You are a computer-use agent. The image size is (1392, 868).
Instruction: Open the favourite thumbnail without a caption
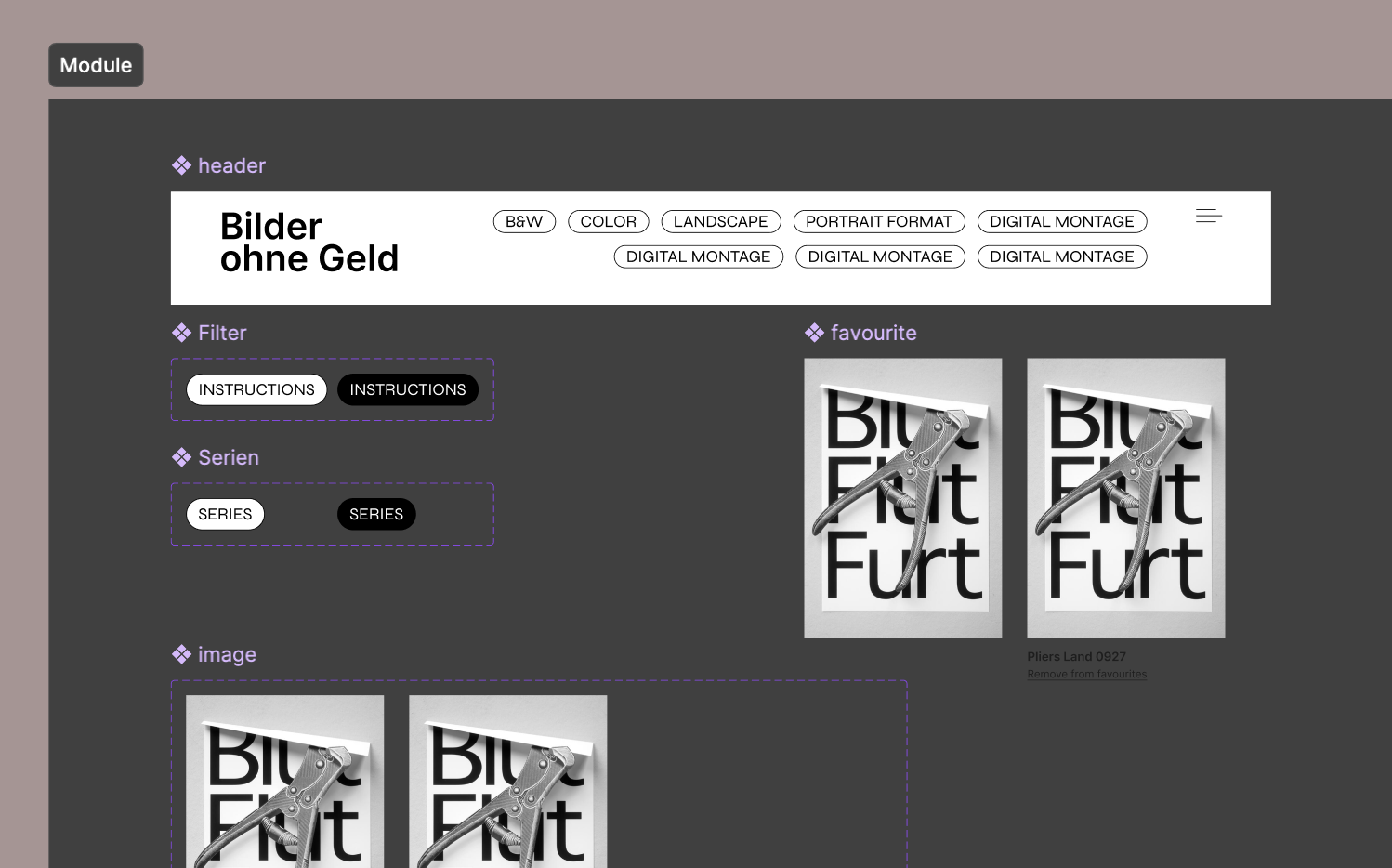tap(903, 498)
